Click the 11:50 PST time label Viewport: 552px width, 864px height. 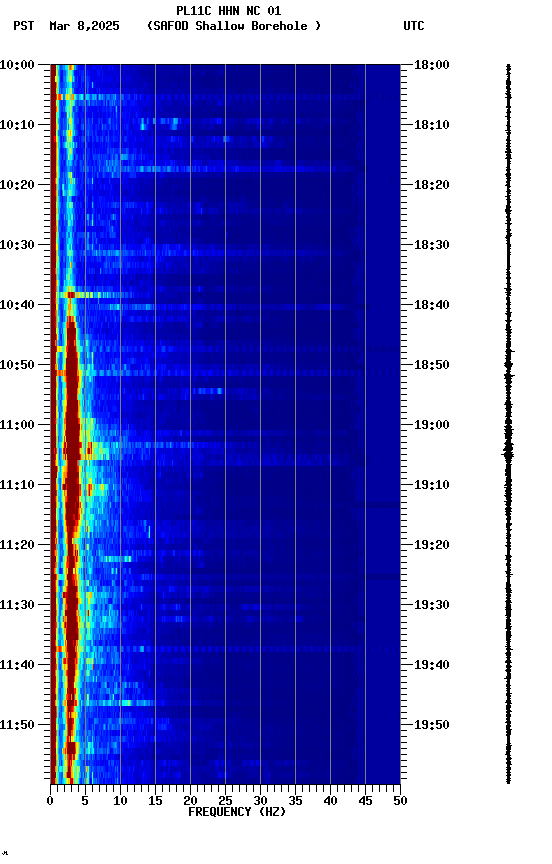pos(17,725)
